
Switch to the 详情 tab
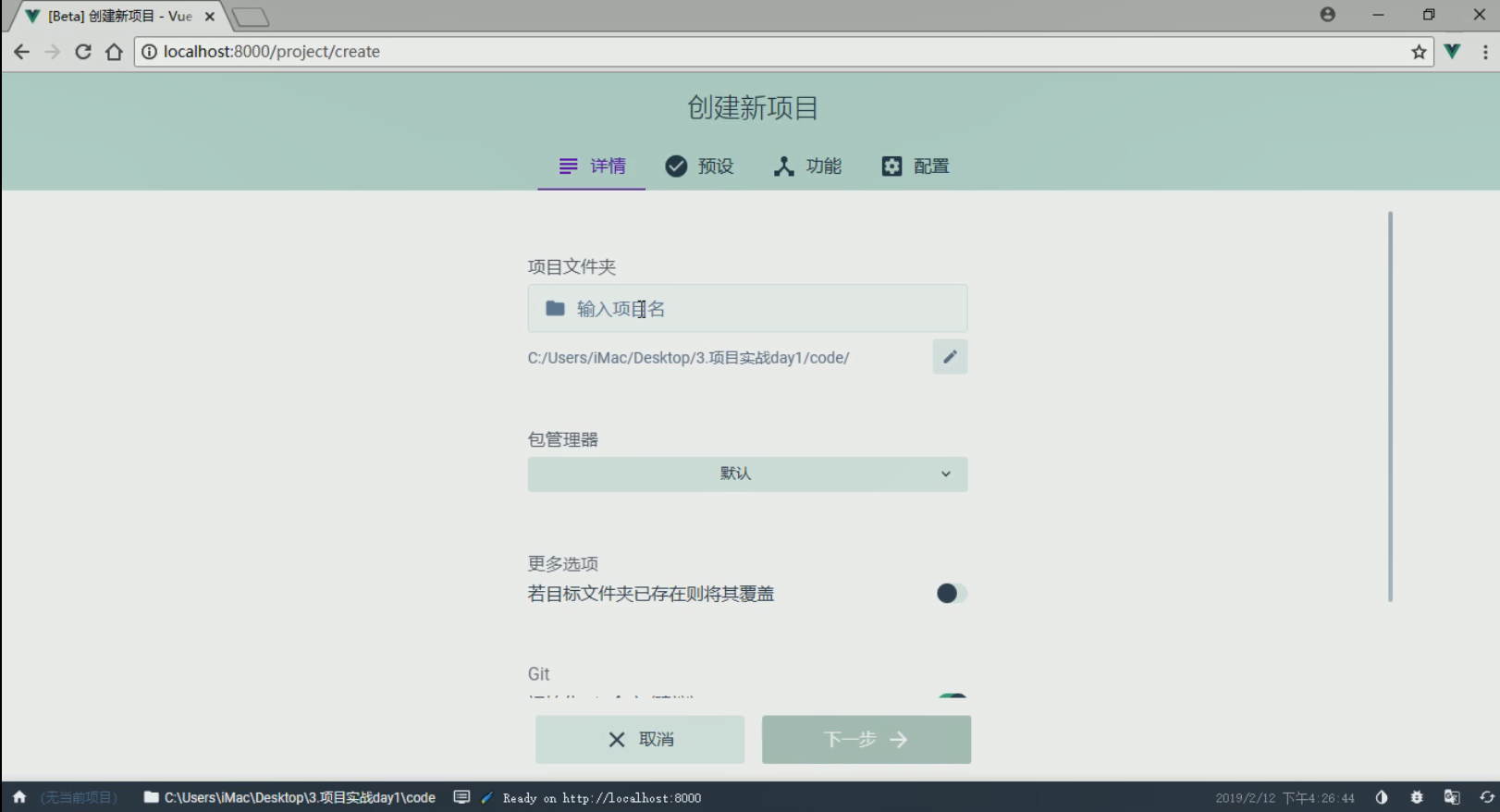pyautogui.click(x=592, y=166)
